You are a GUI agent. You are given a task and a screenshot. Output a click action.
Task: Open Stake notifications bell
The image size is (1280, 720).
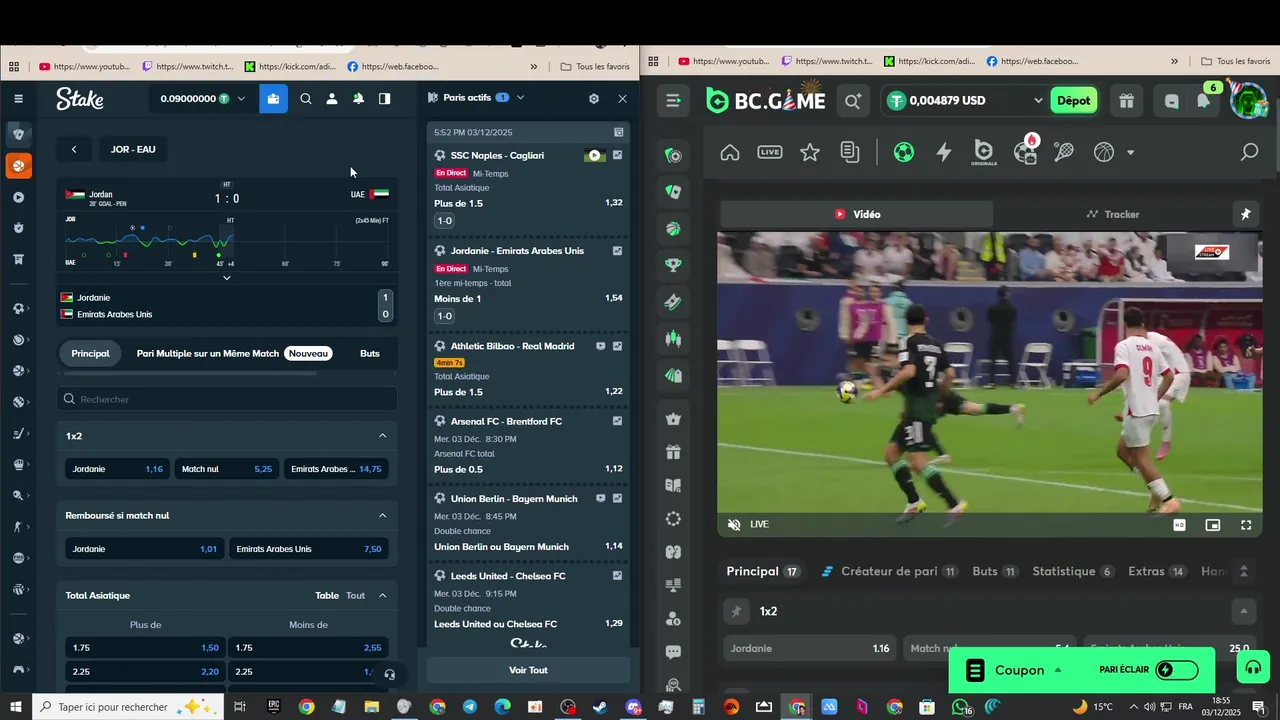click(358, 99)
